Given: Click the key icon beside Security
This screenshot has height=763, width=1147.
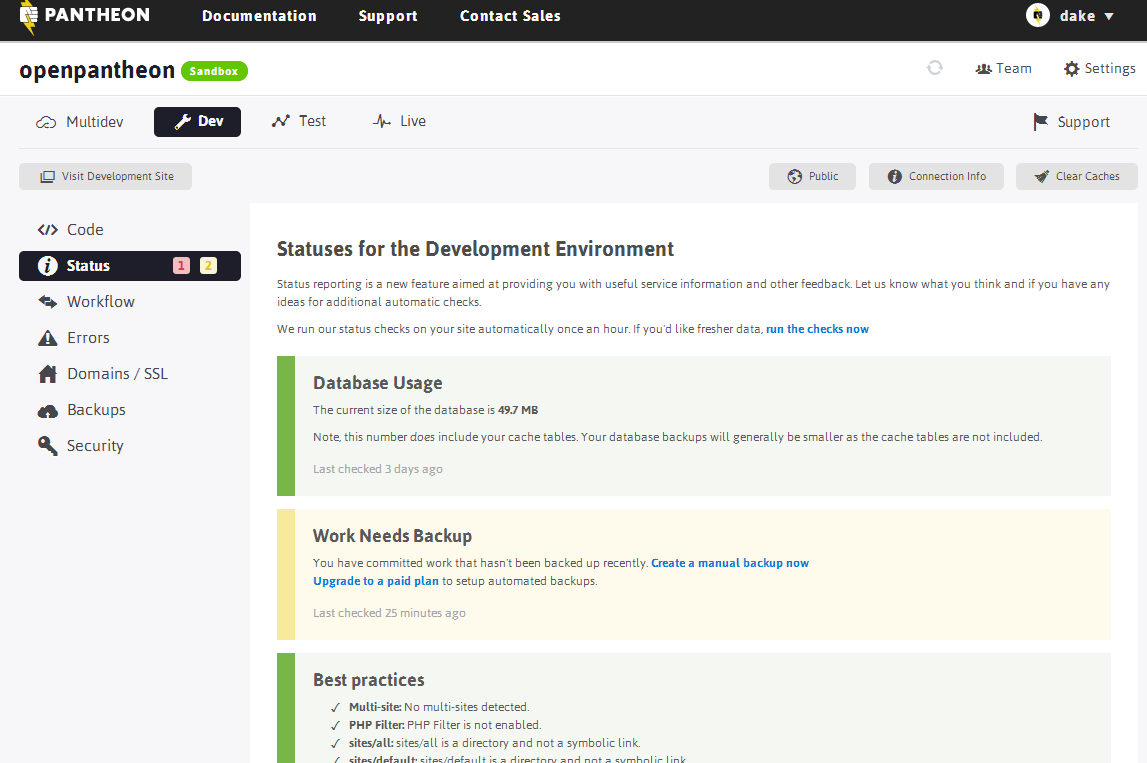Looking at the screenshot, I should (48, 446).
